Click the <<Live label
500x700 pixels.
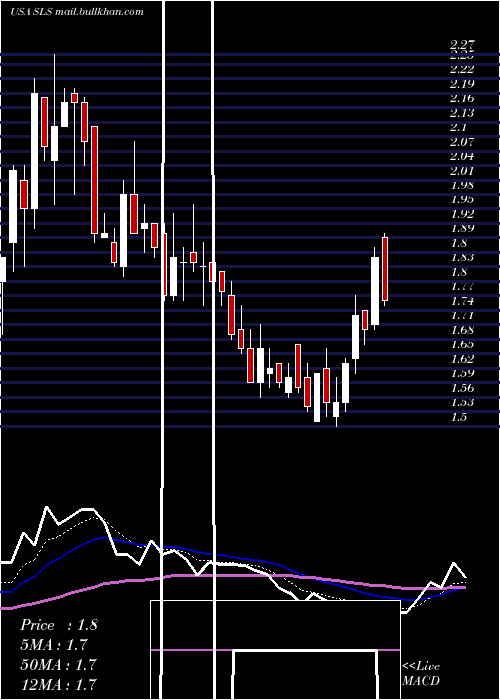[x=421, y=667]
